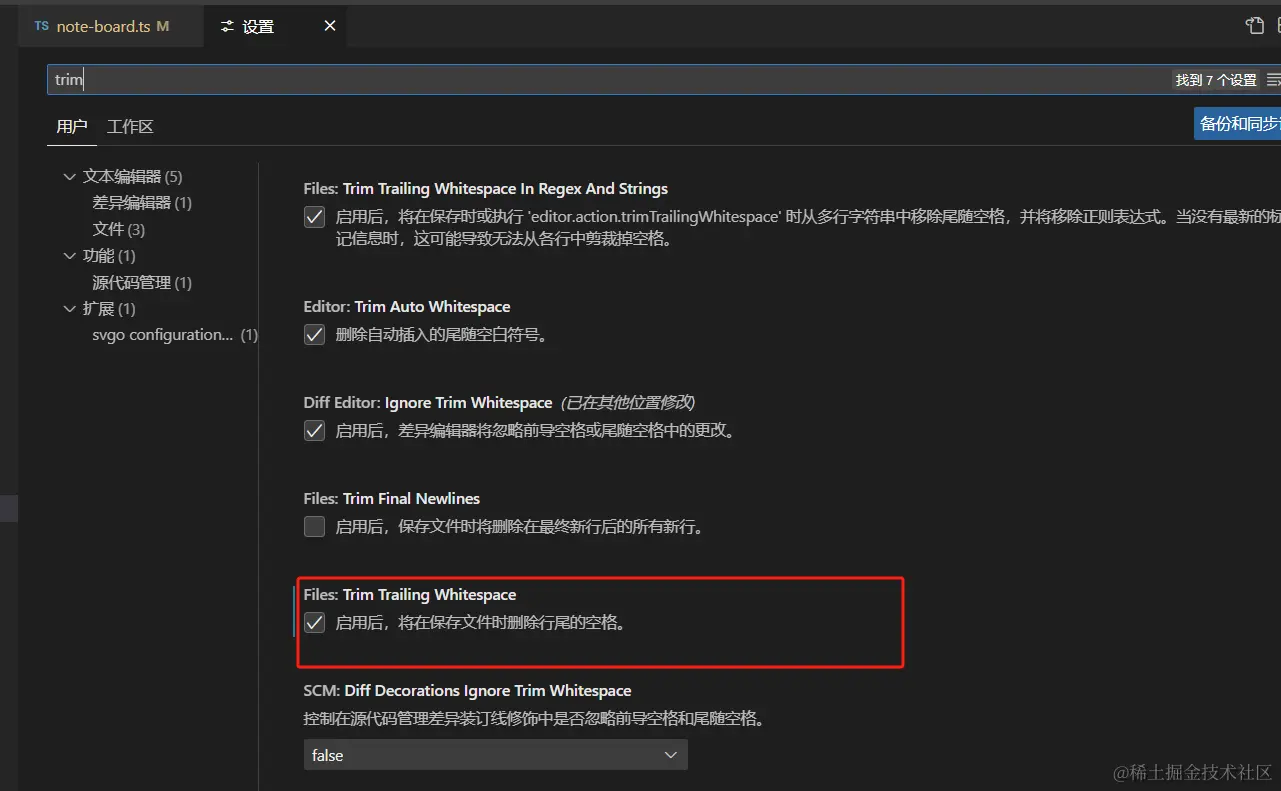
Task: Switch to the 用户 settings tab
Action: tap(72, 126)
